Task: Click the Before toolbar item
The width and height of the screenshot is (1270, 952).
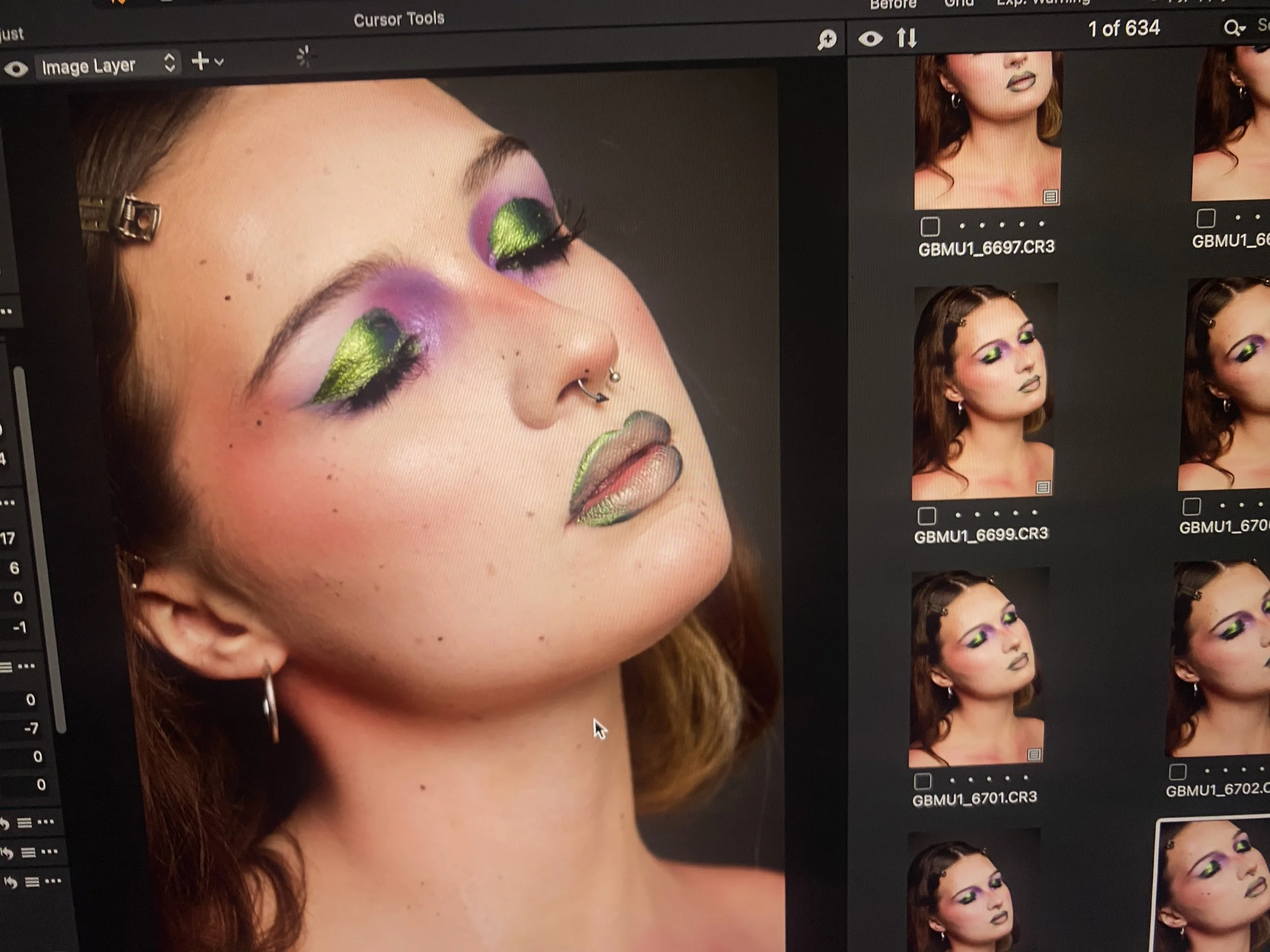Action: click(893, 5)
